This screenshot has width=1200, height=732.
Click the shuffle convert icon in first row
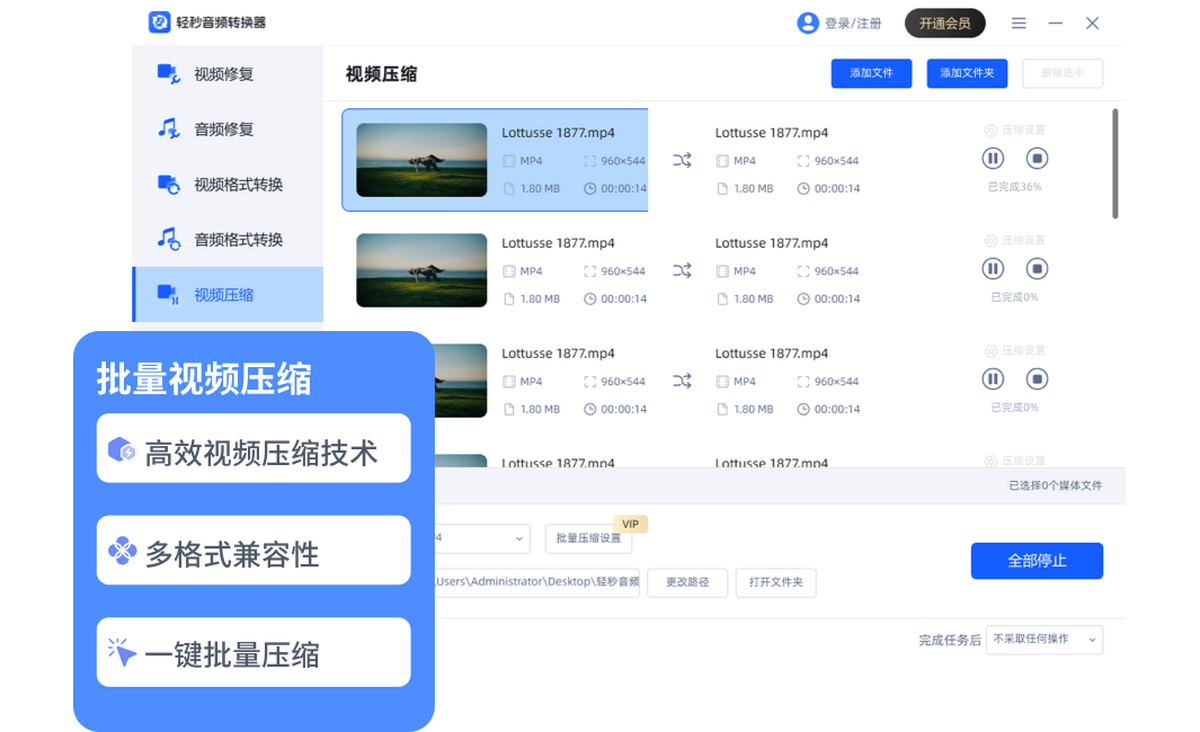pyautogui.click(x=682, y=160)
